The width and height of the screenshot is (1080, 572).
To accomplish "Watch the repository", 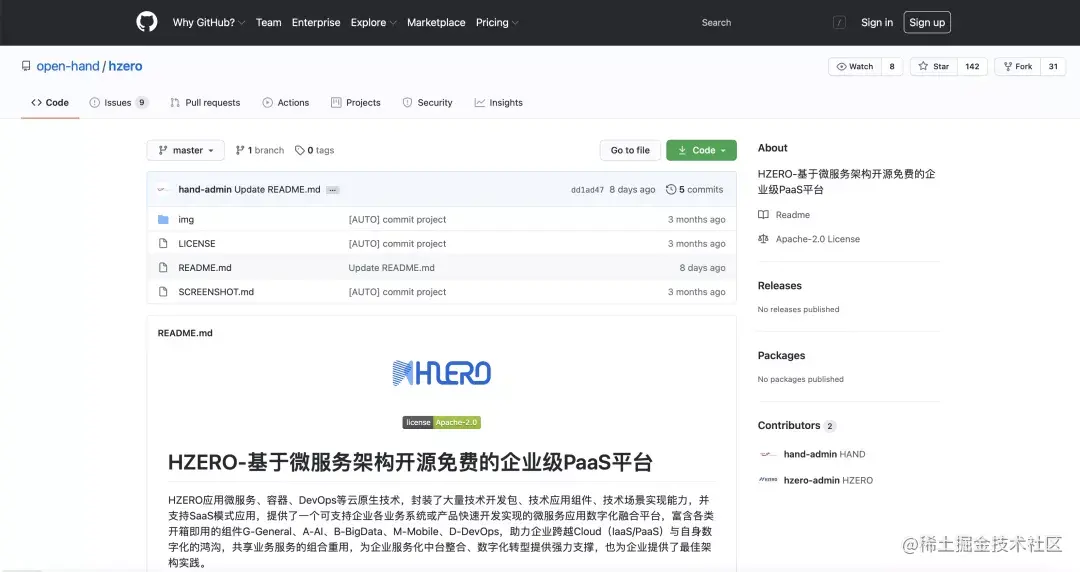I will 855,66.
